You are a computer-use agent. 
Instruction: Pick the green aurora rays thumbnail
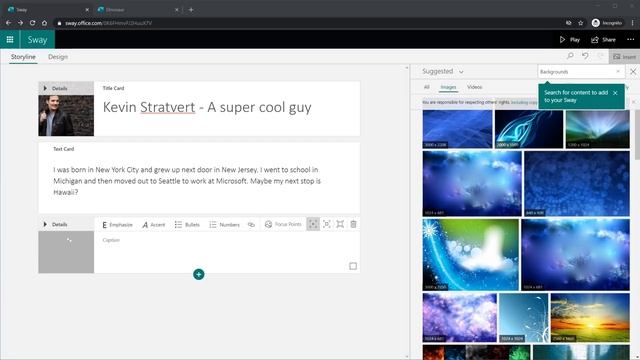597,129
